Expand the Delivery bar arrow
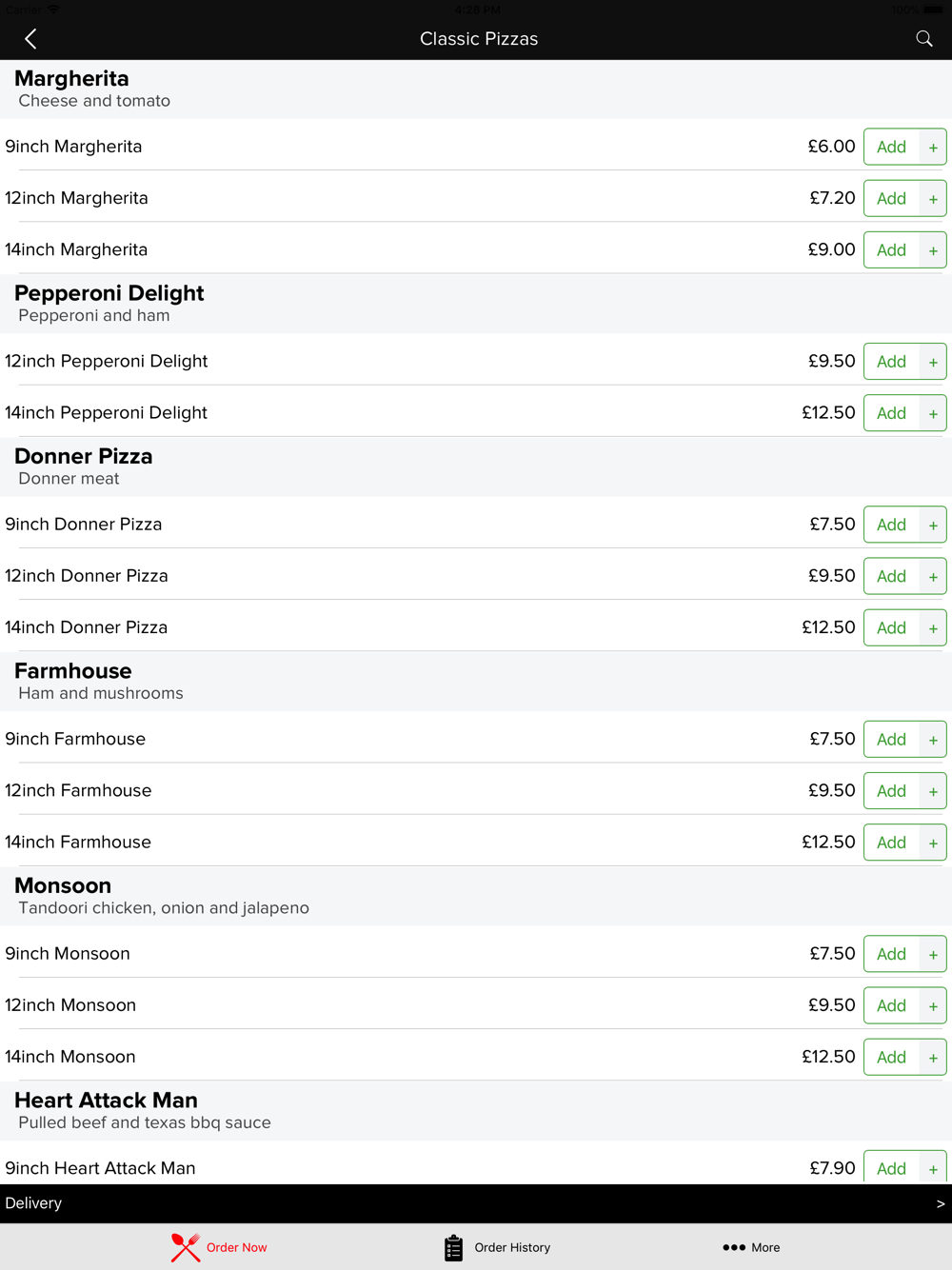 (940, 1203)
